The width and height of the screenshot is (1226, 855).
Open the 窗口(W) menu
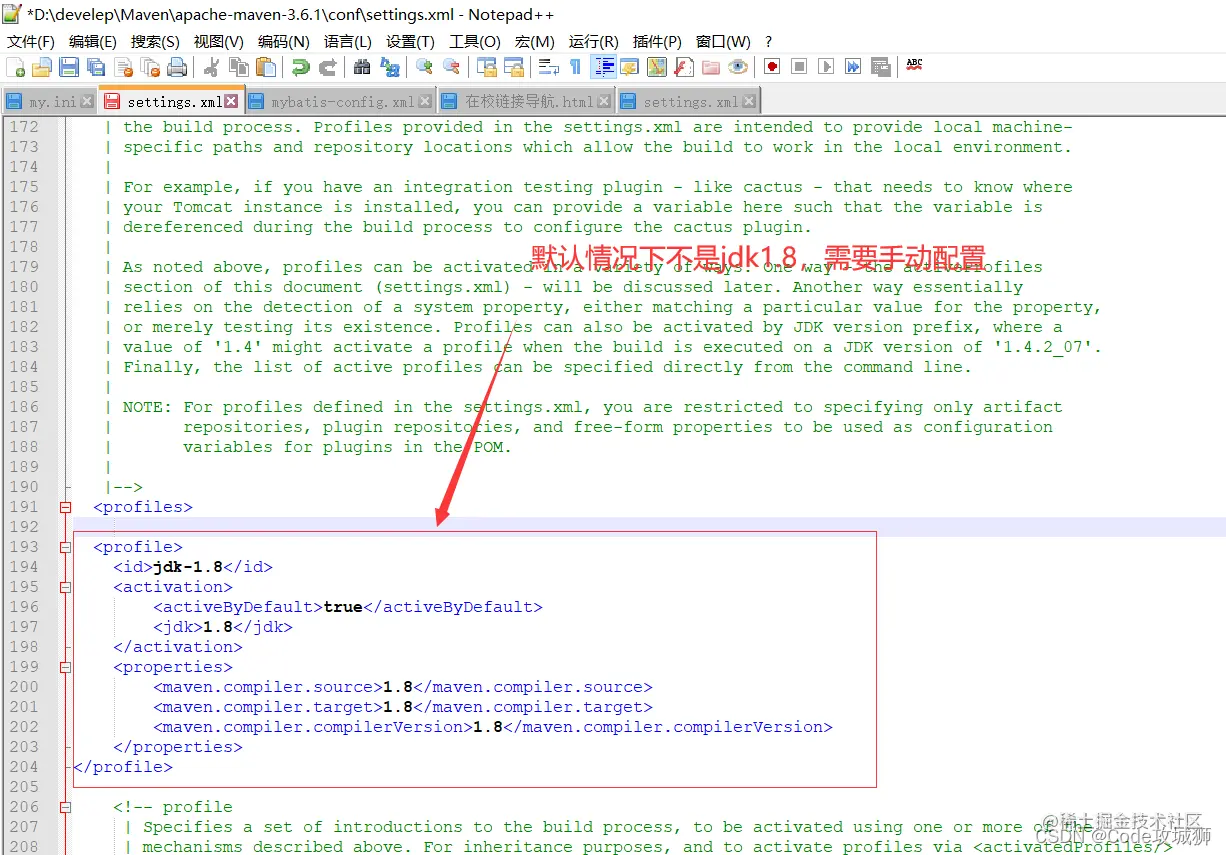click(723, 41)
